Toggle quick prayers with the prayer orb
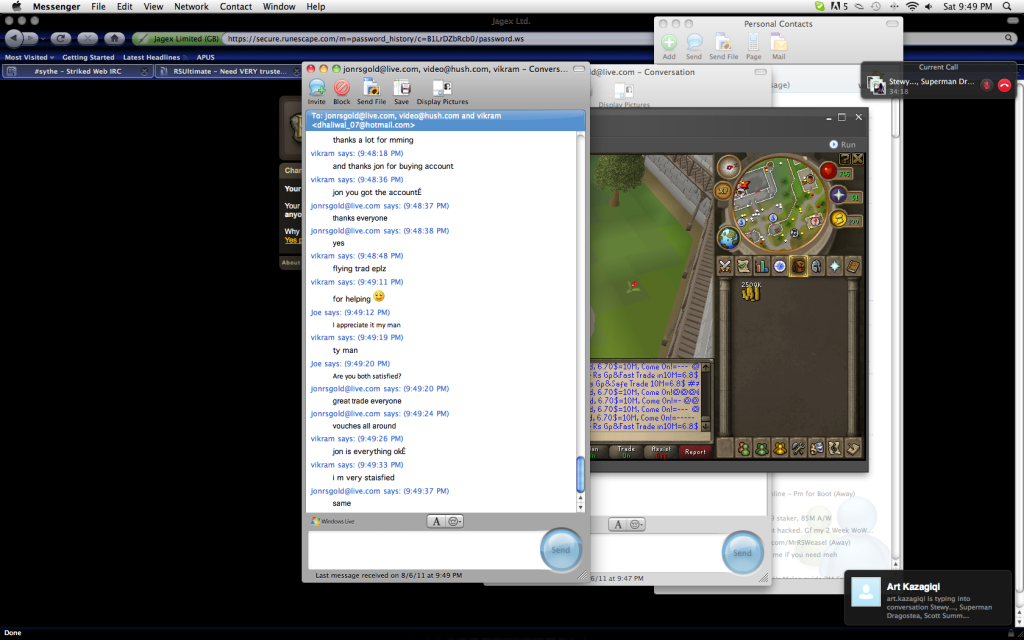 (x=839, y=195)
